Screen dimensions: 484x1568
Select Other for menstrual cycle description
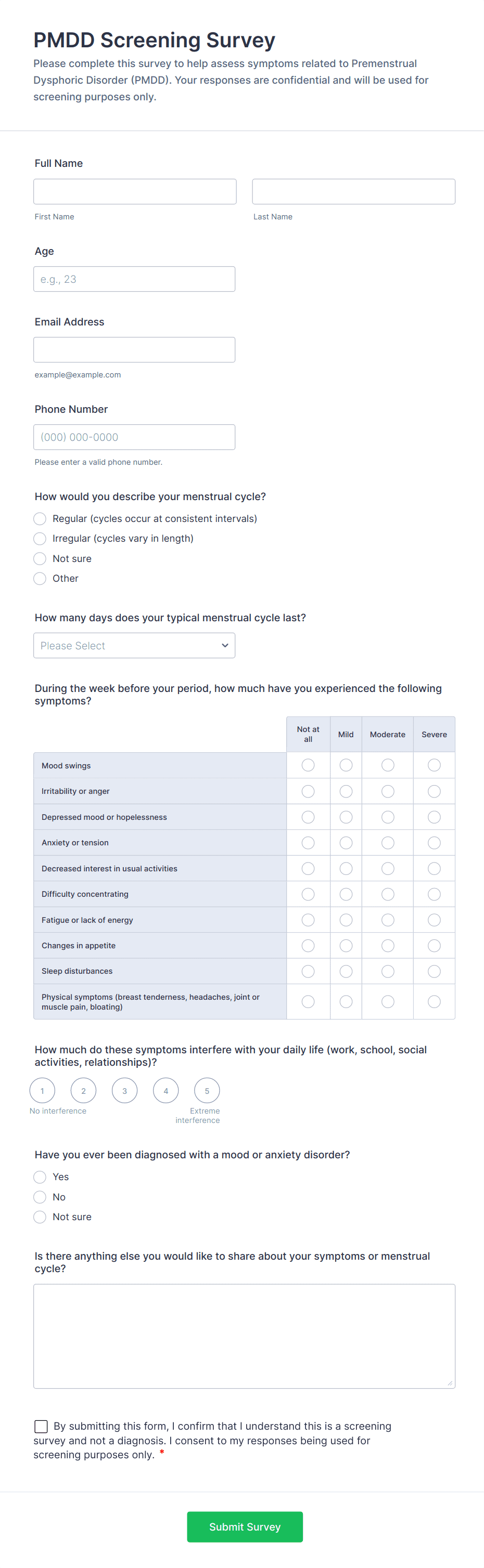40,579
